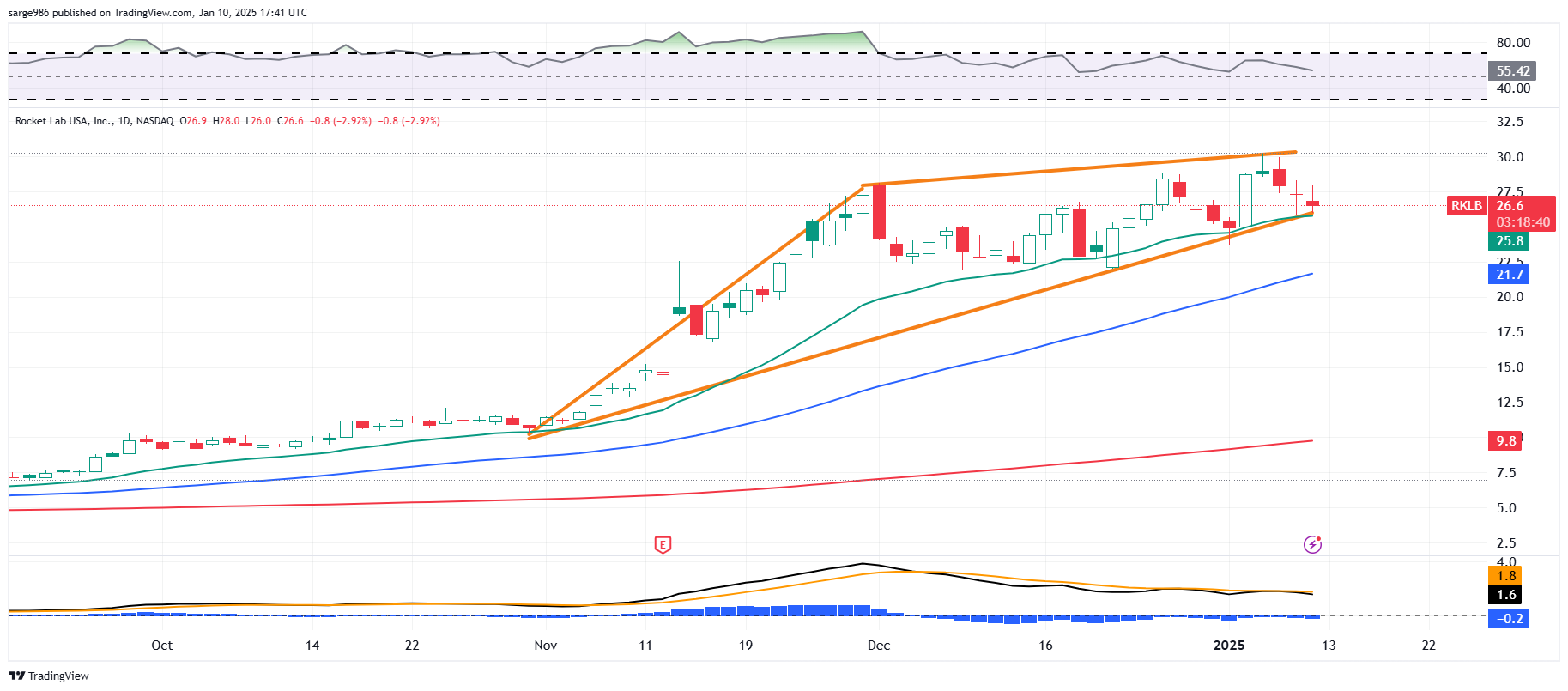Select the green 25.8 moving average label

tap(1509, 241)
